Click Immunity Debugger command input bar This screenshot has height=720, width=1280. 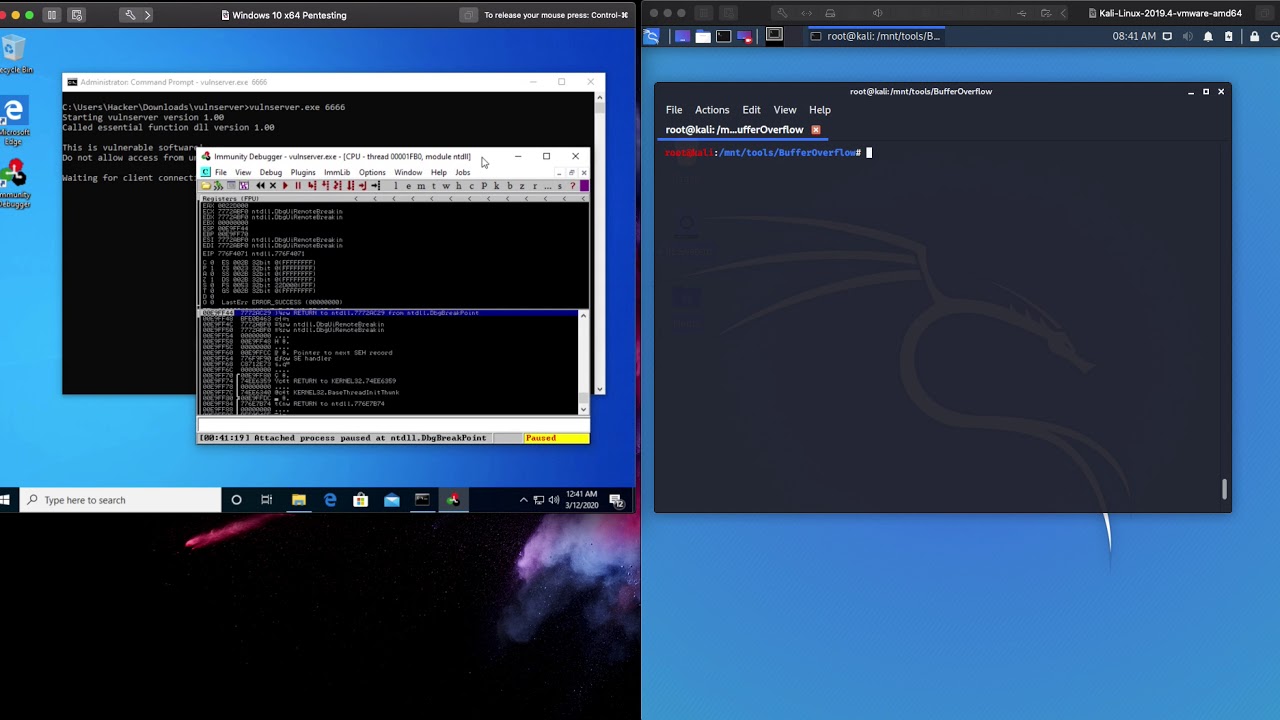(392, 425)
